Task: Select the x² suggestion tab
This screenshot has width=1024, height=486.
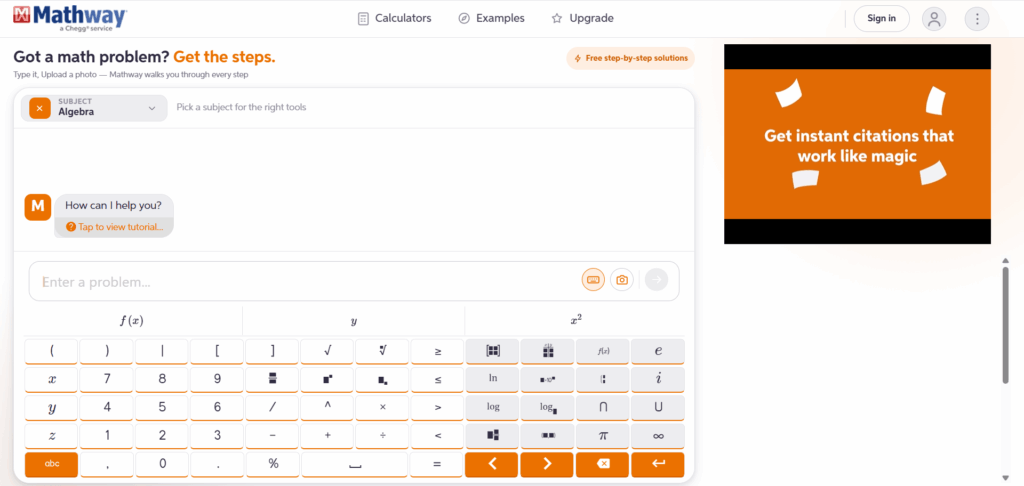Action: click(x=575, y=321)
